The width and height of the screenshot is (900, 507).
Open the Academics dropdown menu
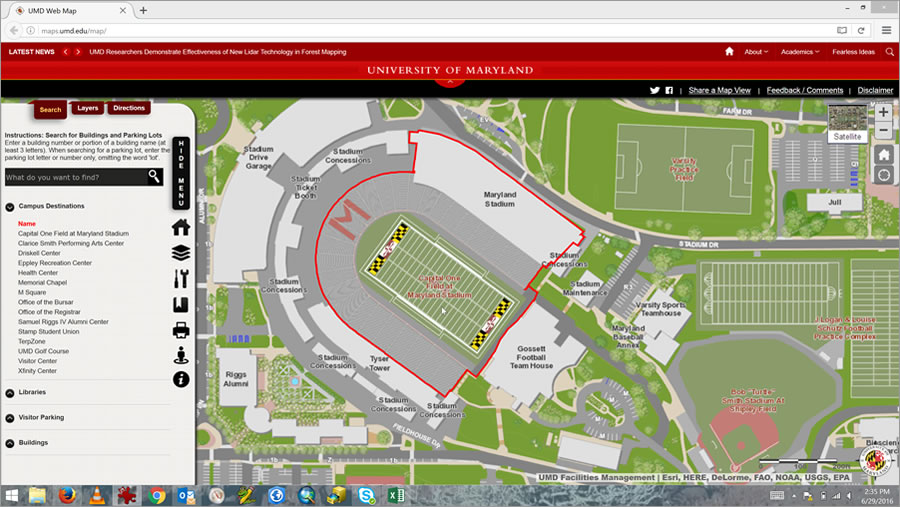[x=800, y=52]
